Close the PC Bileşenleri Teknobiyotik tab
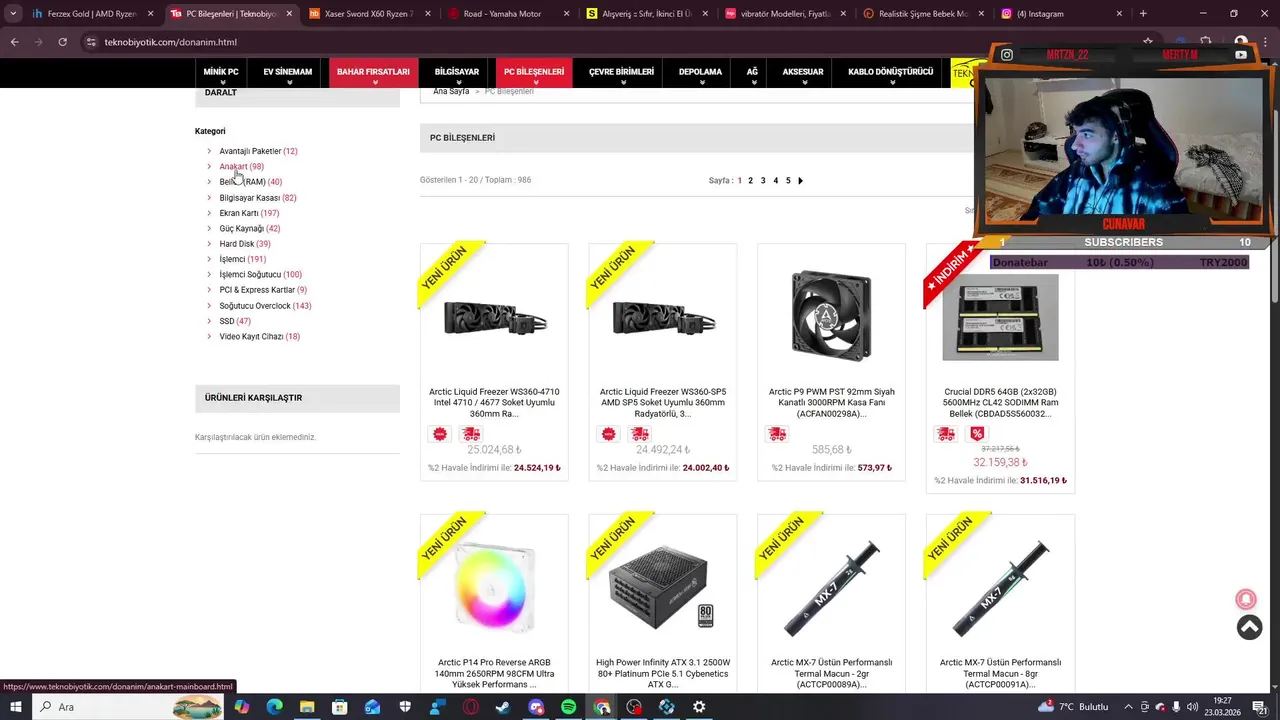 click(289, 14)
